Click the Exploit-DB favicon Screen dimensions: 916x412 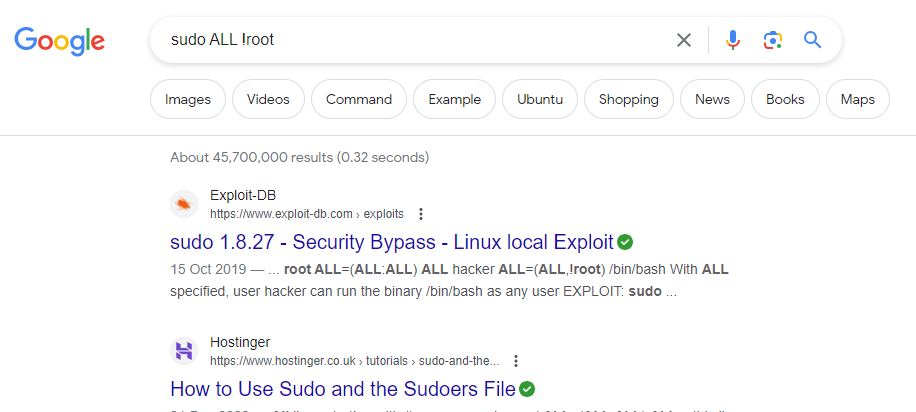183,204
